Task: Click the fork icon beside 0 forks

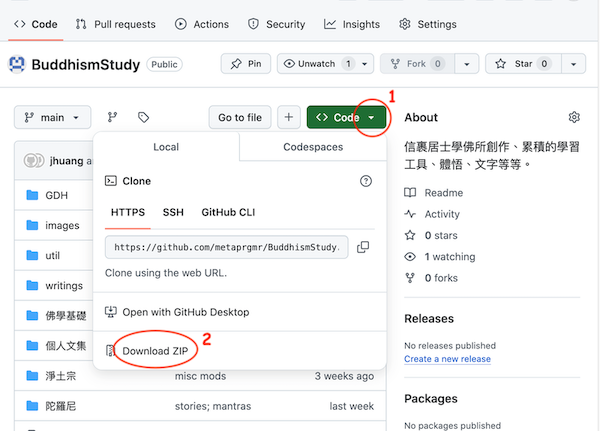Action: click(x=410, y=278)
